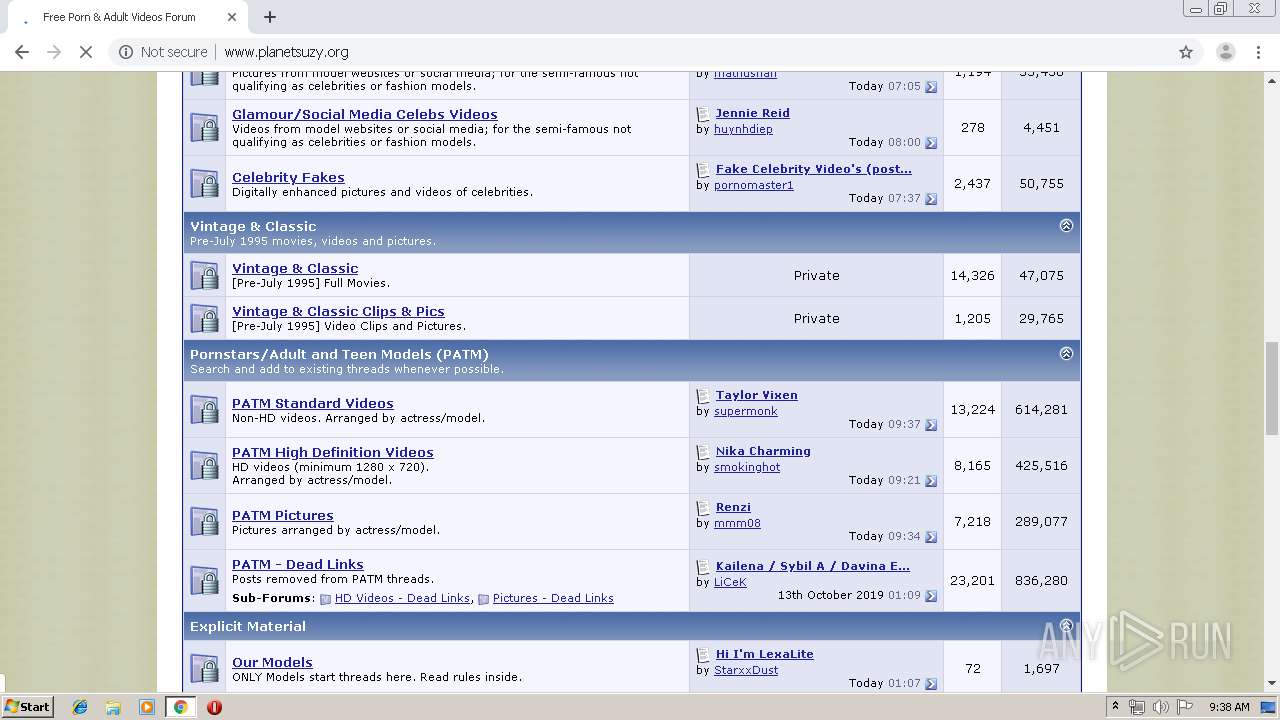View profile of user StarxxDust
1280x720 pixels.
point(746,670)
